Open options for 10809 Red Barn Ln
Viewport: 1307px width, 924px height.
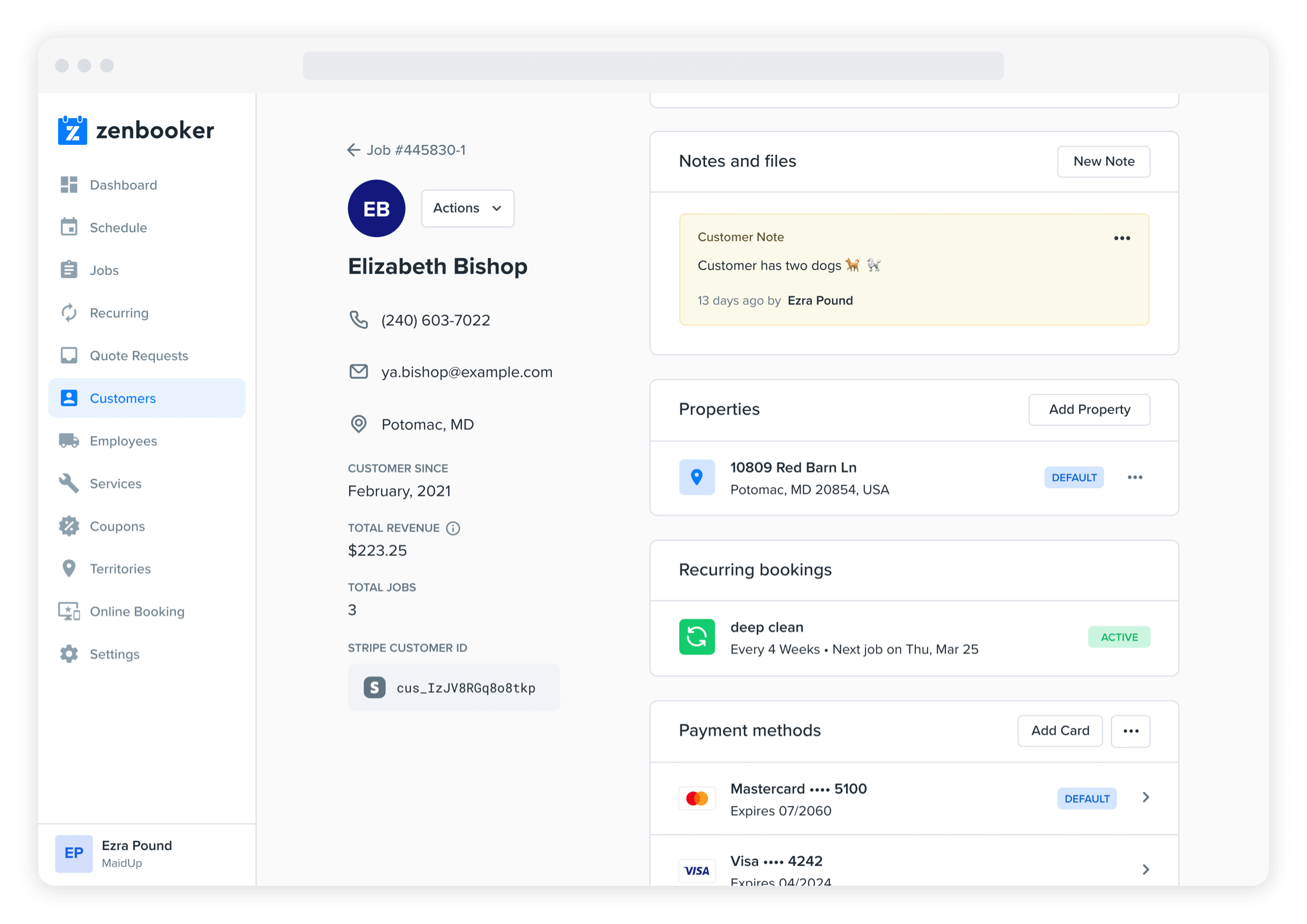pyautogui.click(x=1134, y=478)
